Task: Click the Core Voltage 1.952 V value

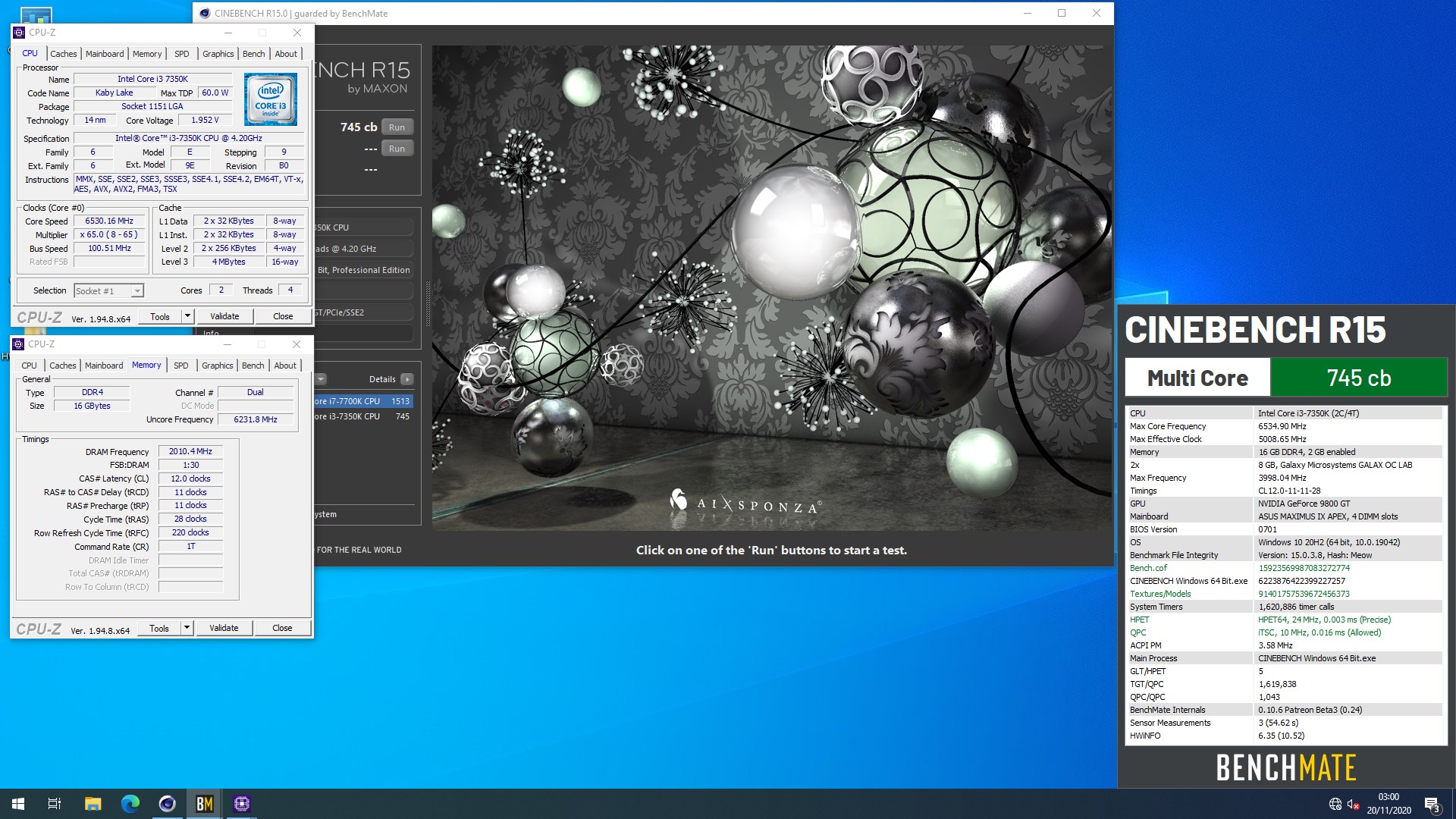Action: coord(205,121)
